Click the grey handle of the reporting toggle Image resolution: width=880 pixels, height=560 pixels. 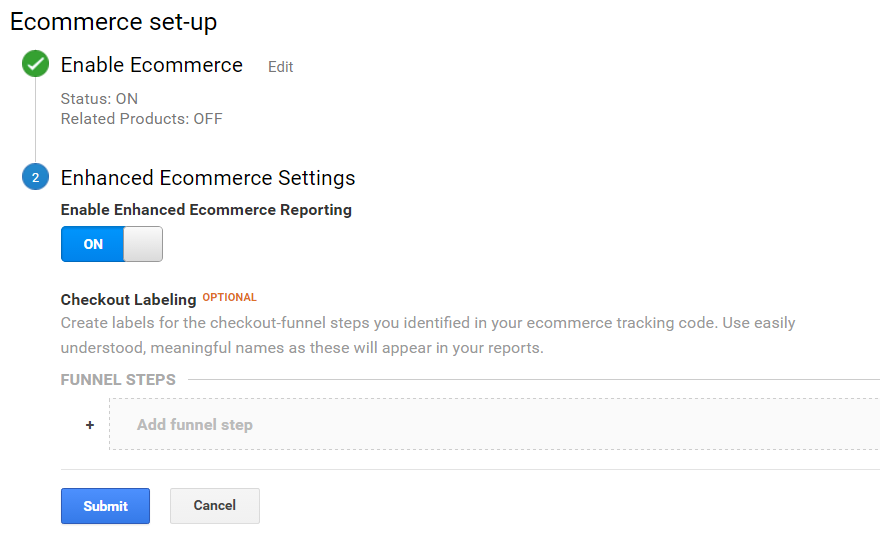(x=143, y=244)
